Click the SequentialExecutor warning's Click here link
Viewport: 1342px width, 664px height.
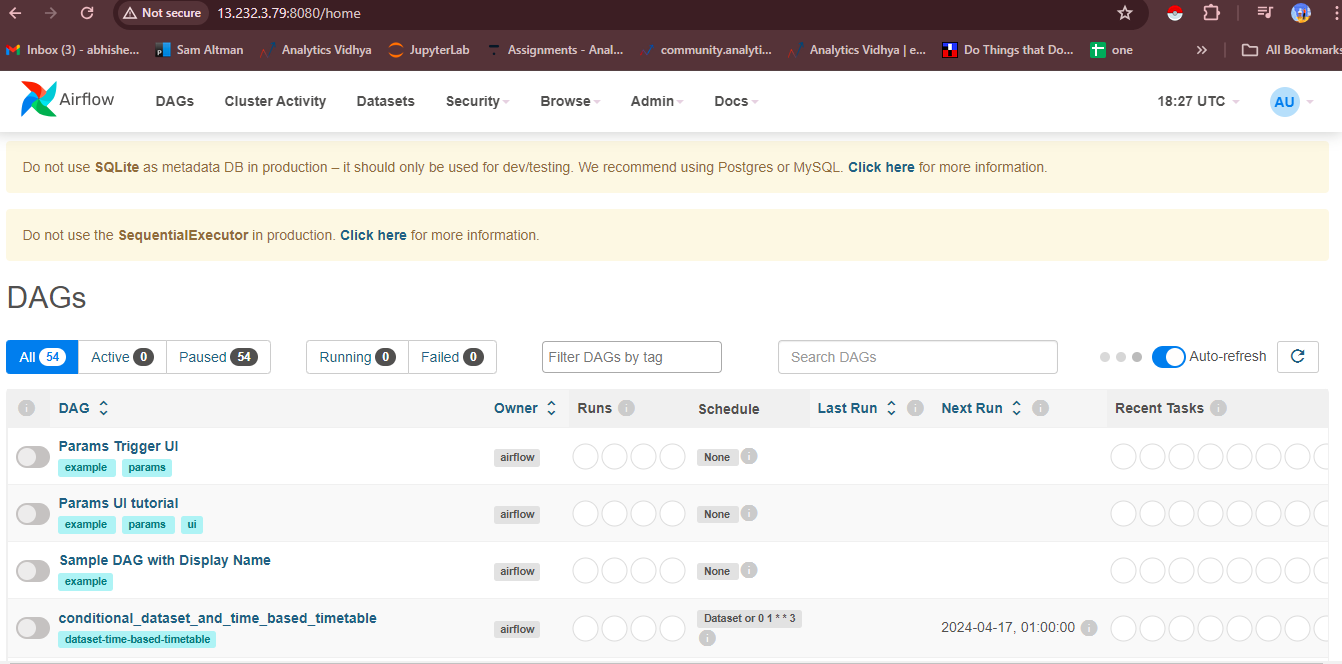coord(373,235)
